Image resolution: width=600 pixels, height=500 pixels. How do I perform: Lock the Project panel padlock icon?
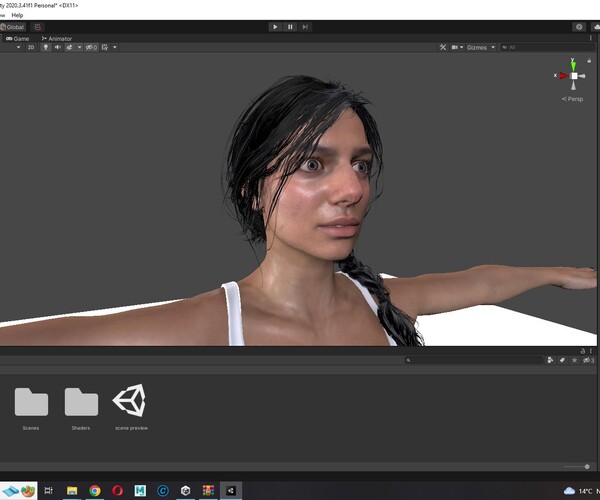click(x=583, y=351)
